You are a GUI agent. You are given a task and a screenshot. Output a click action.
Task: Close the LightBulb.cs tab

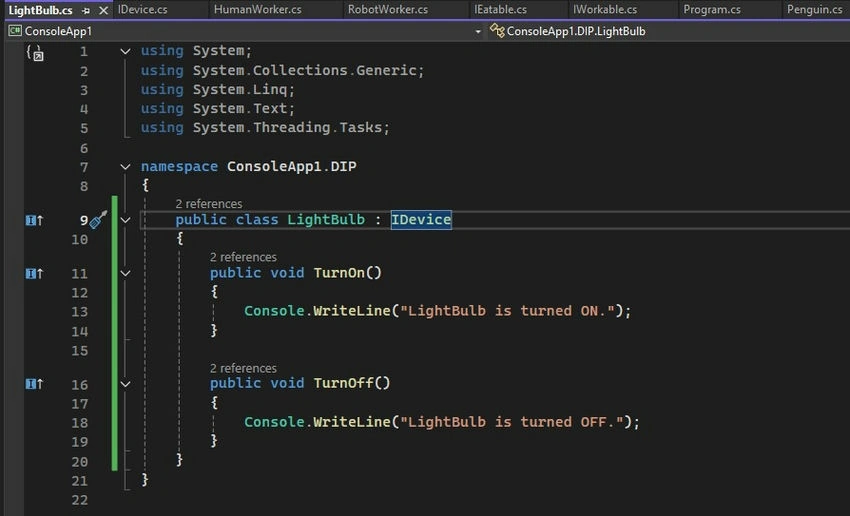click(x=104, y=10)
